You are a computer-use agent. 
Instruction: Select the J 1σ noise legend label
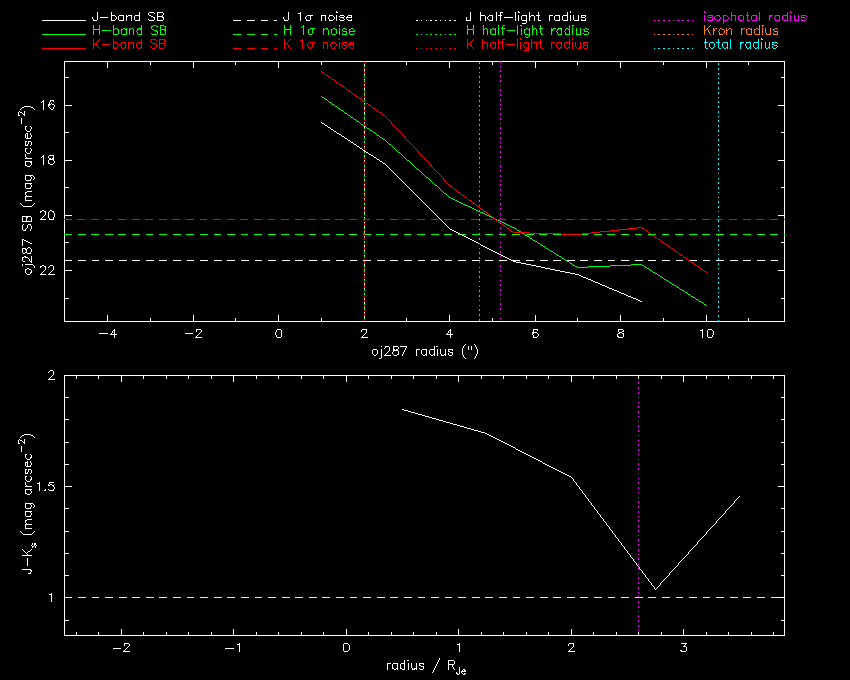(313, 18)
